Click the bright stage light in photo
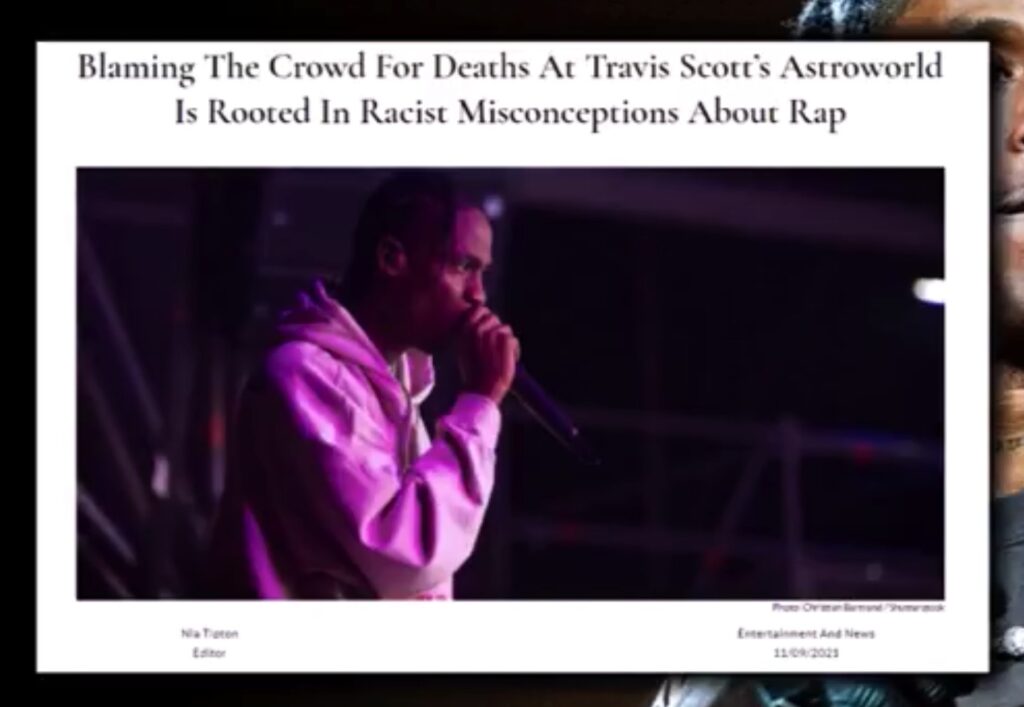 click(929, 291)
